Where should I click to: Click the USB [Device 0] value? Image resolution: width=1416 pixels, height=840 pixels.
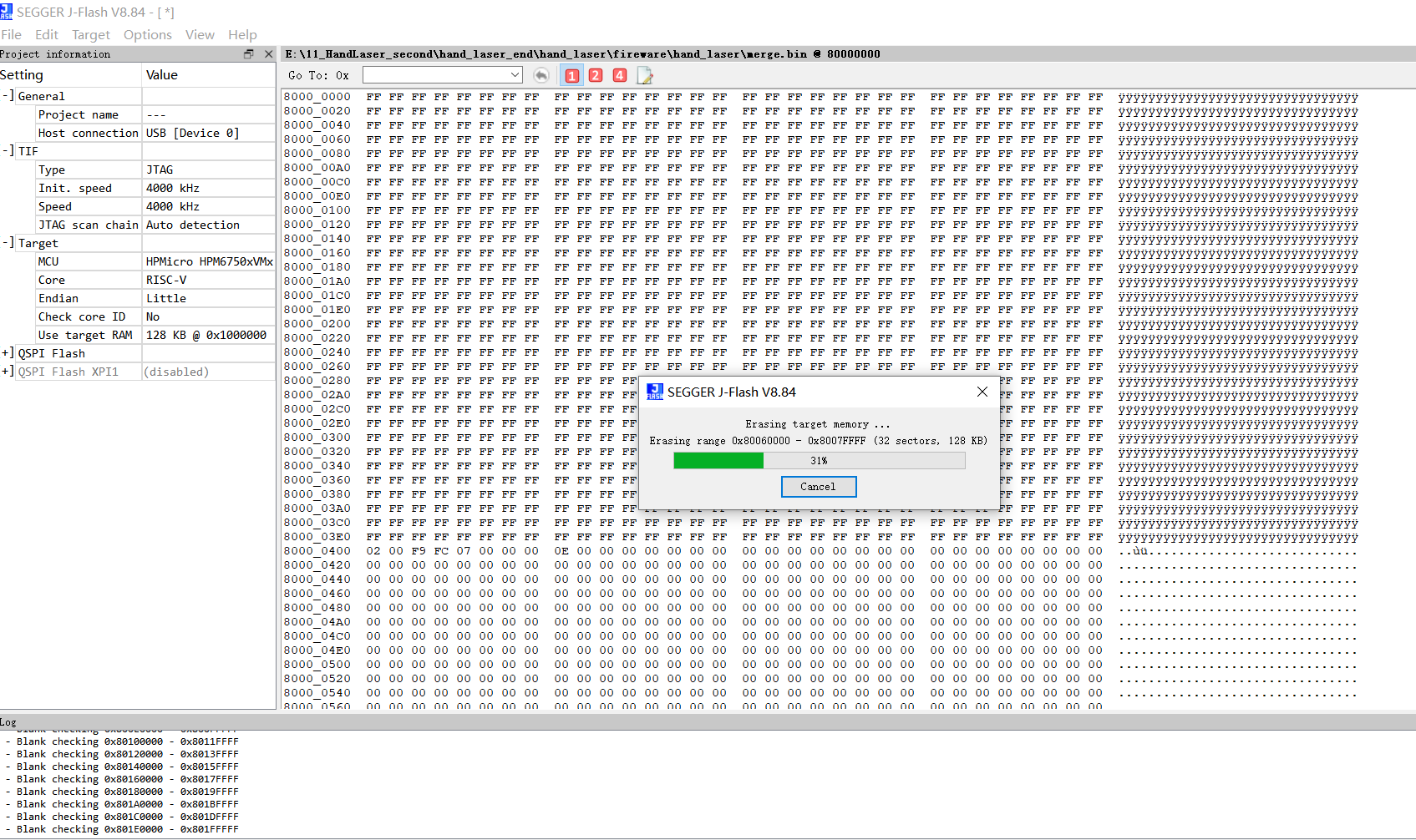pyautogui.click(x=193, y=133)
